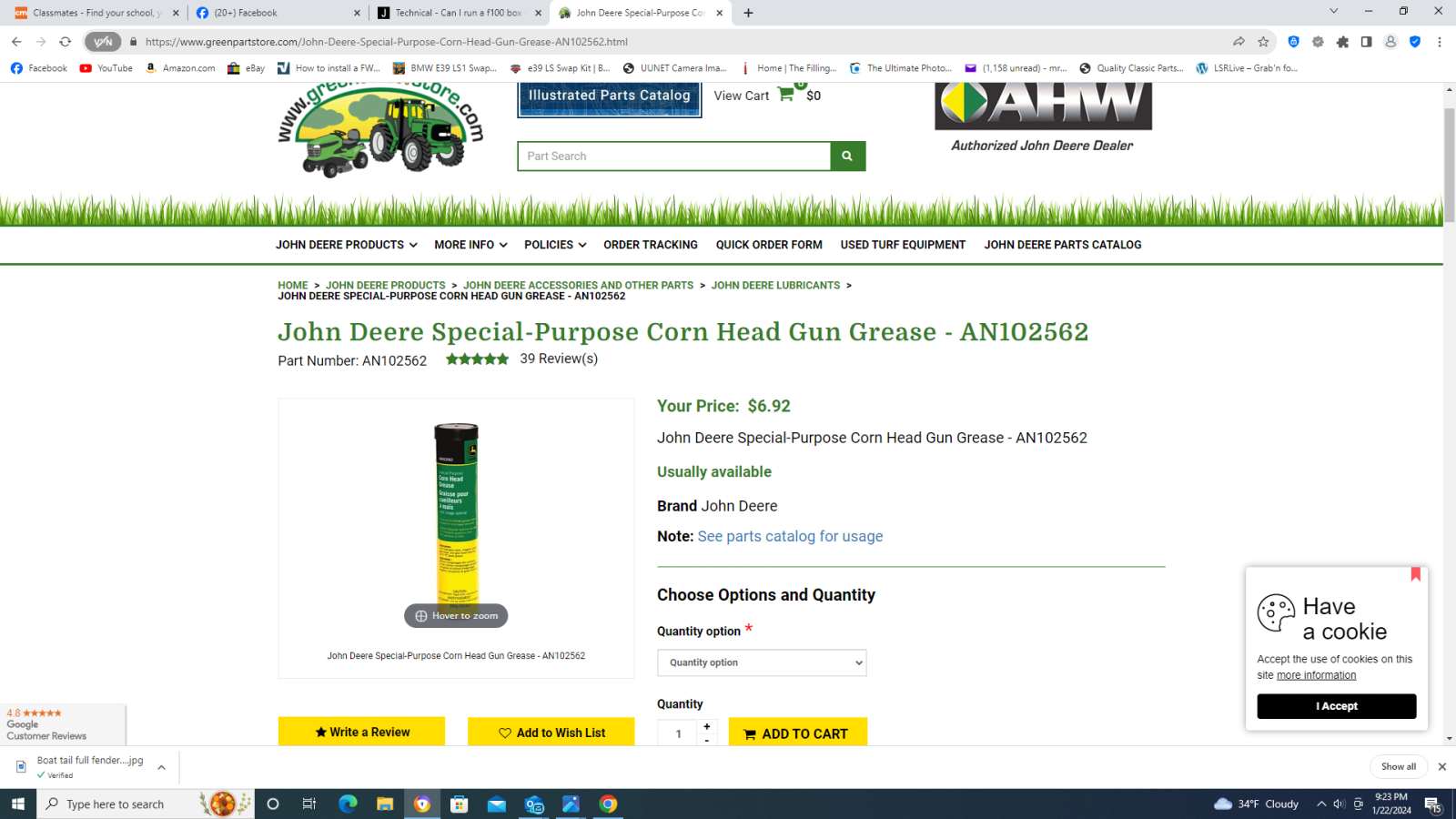
Task: Expand MORE INFO menu
Action: click(470, 245)
